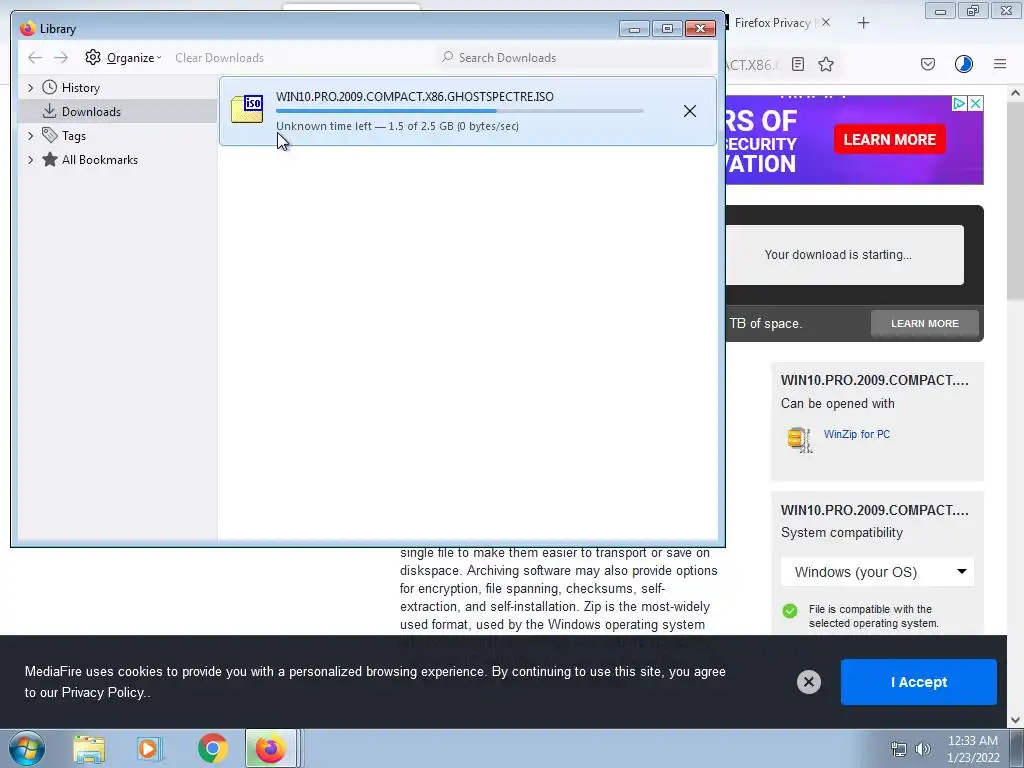Click scrollbar up arrow on page

[x=1015, y=93]
